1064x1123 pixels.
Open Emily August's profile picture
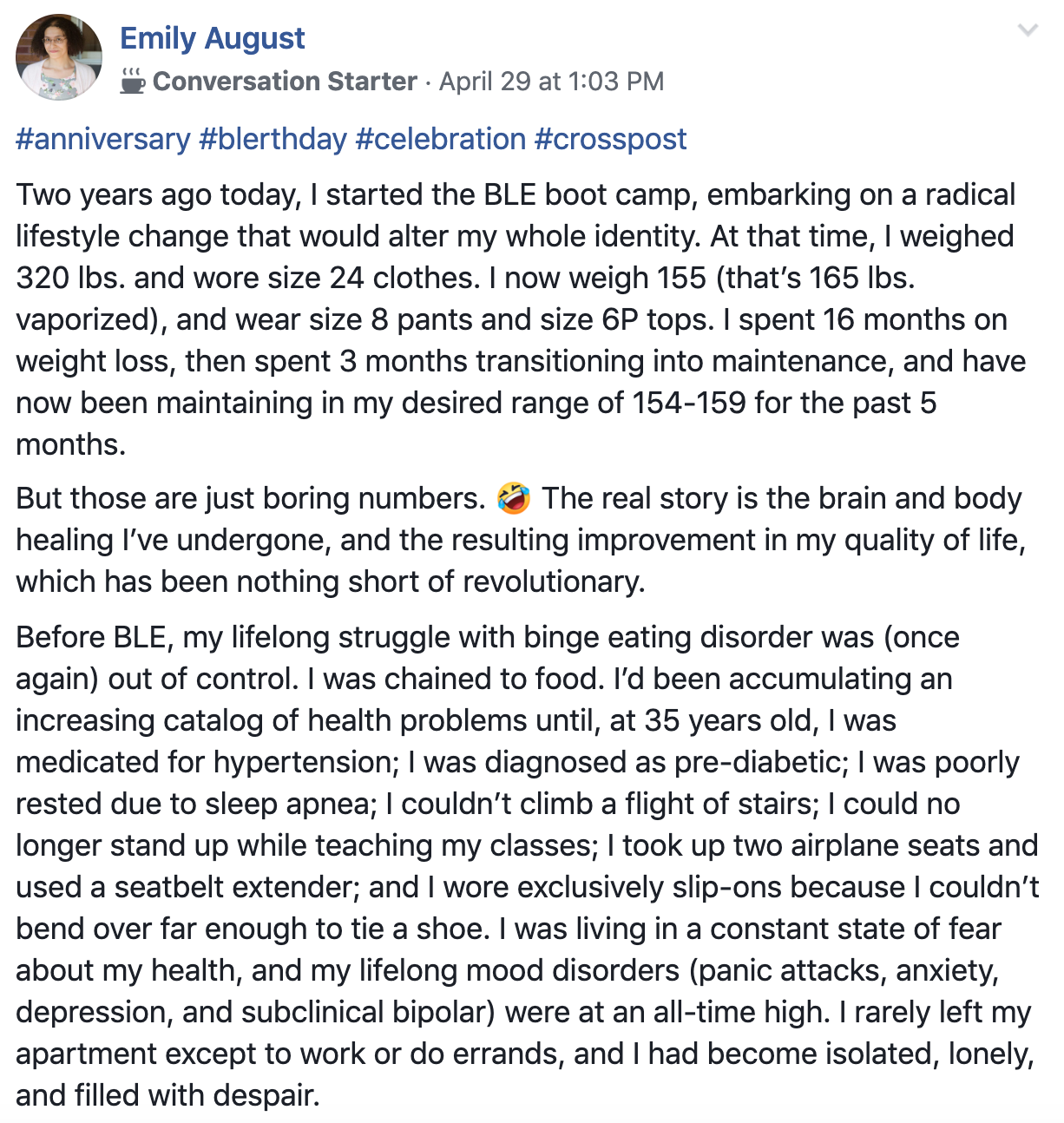click(59, 57)
